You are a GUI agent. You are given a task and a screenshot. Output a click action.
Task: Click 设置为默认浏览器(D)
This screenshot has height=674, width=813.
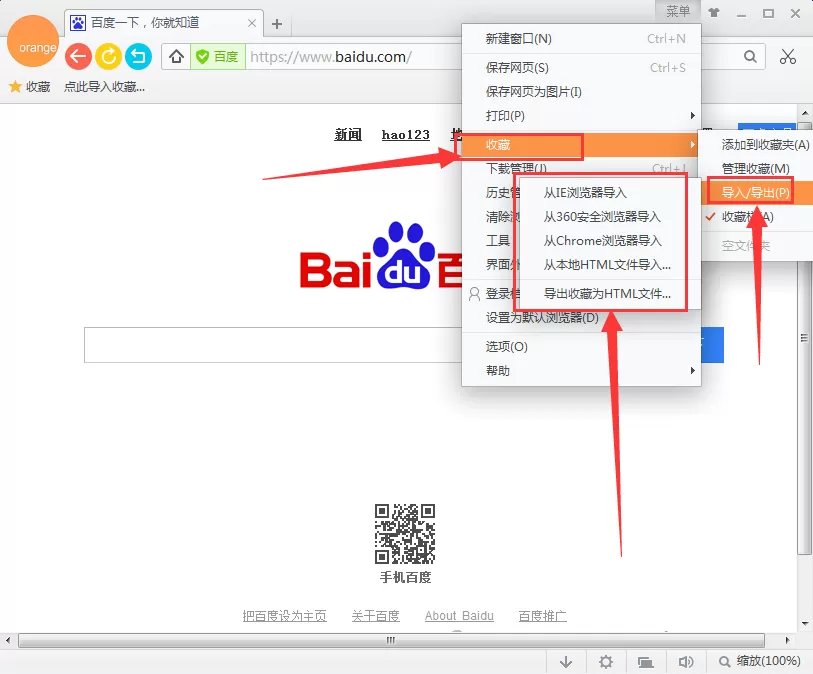[x=542, y=317]
